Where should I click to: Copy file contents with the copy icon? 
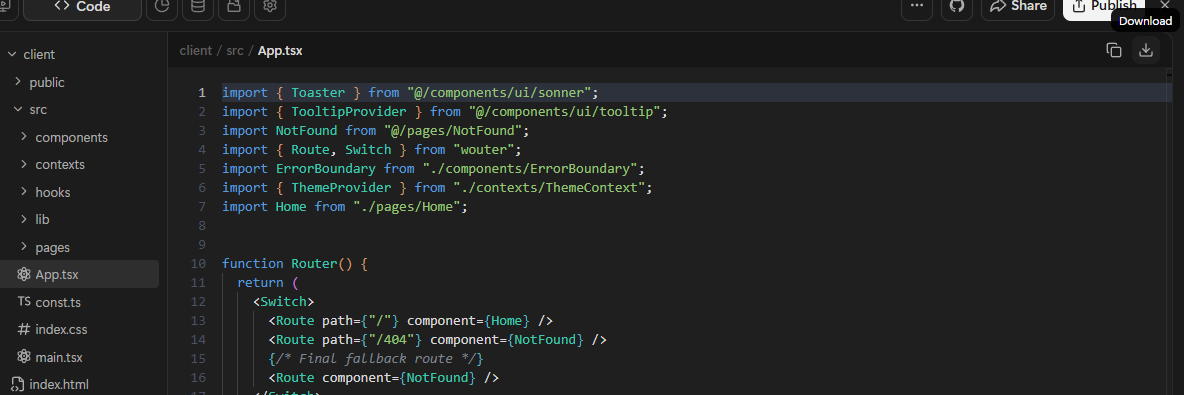[1114, 51]
